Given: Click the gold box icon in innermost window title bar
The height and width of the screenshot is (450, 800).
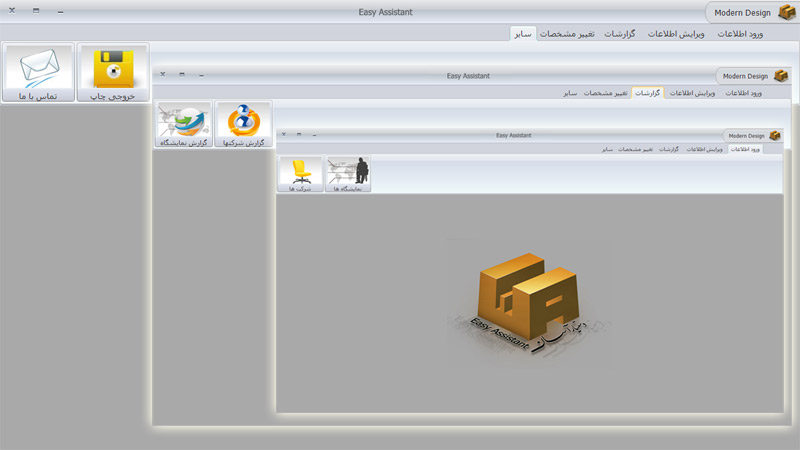Looking at the screenshot, I should [774, 135].
